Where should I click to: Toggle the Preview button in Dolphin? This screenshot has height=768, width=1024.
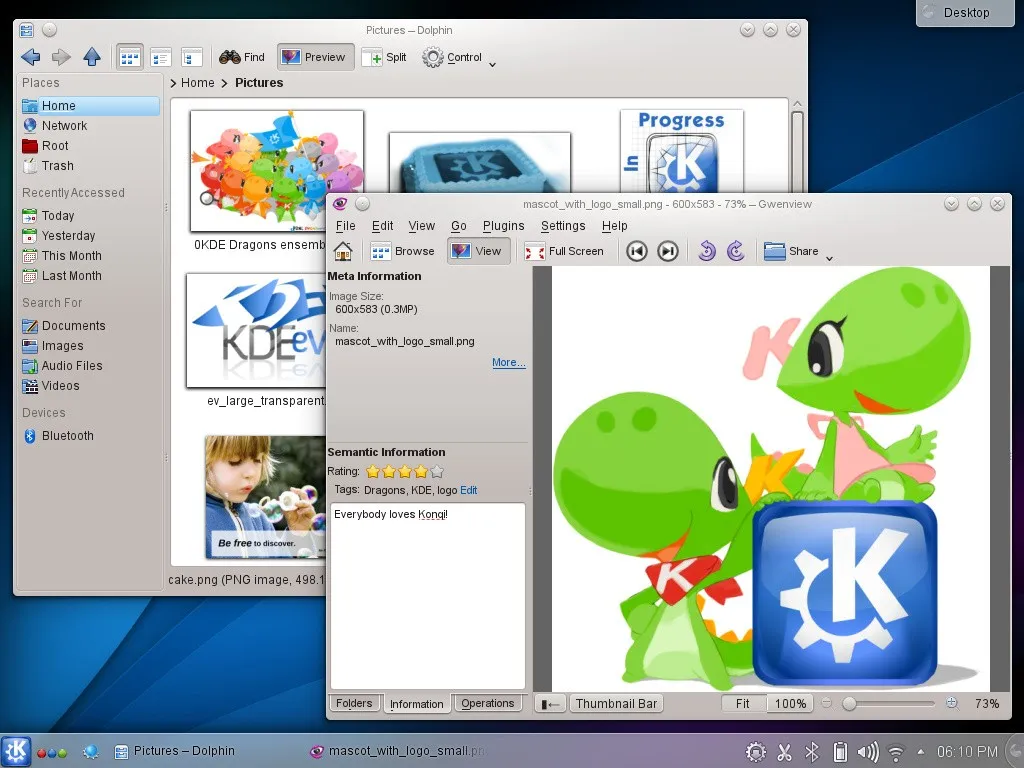click(x=314, y=57)
